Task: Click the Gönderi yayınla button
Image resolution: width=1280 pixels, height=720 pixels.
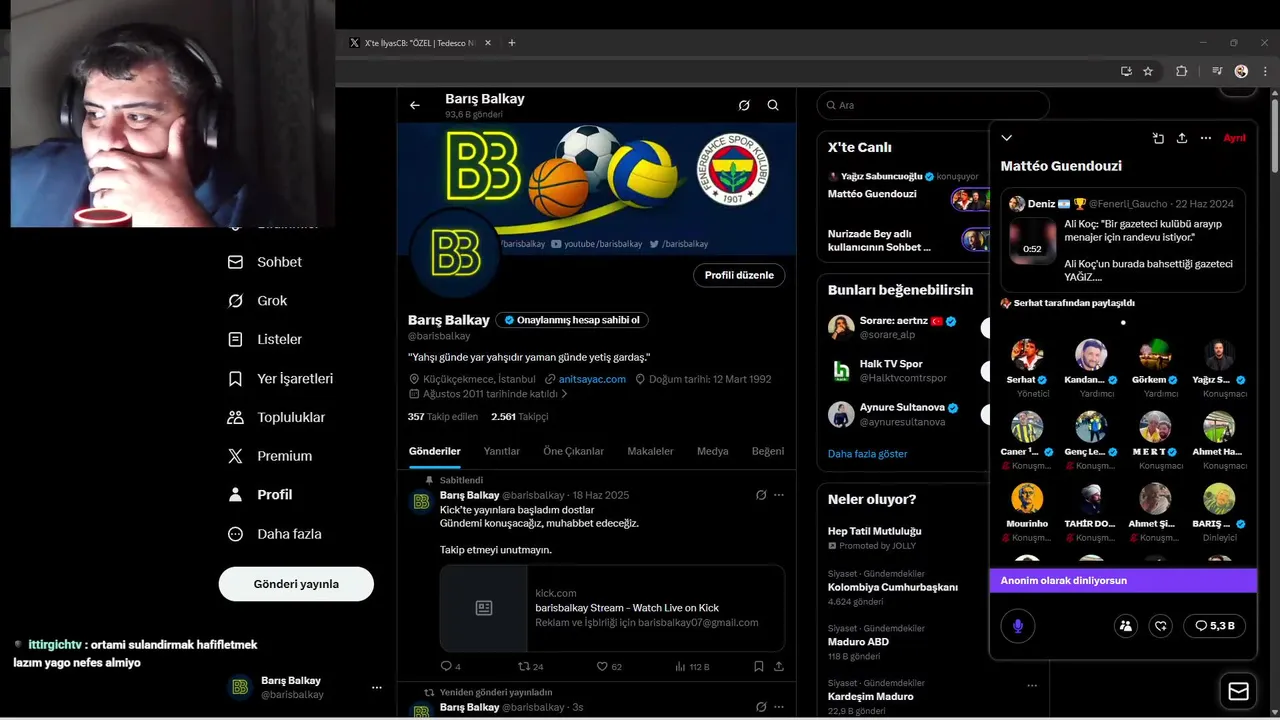Action: point(296,584)
